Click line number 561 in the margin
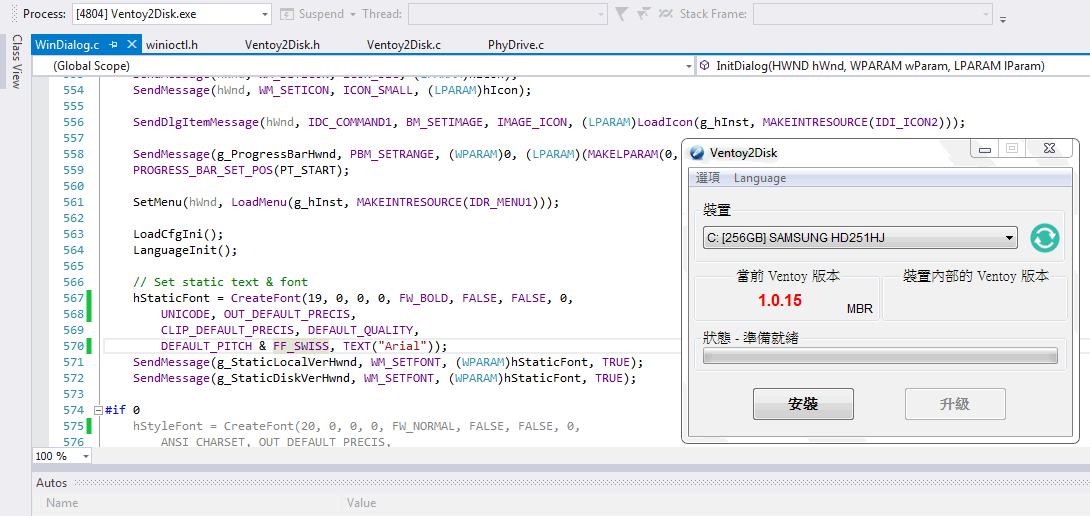This screenshot has height=516, width=1090. click(73, 202)
